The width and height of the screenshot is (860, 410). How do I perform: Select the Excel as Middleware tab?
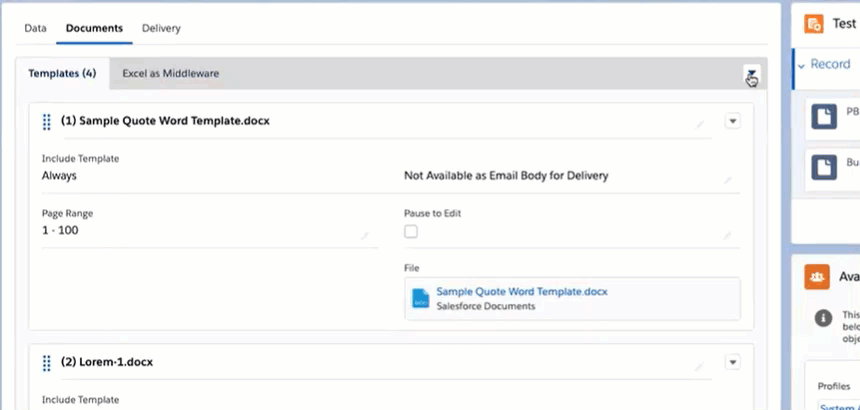(x=170, y=73)
